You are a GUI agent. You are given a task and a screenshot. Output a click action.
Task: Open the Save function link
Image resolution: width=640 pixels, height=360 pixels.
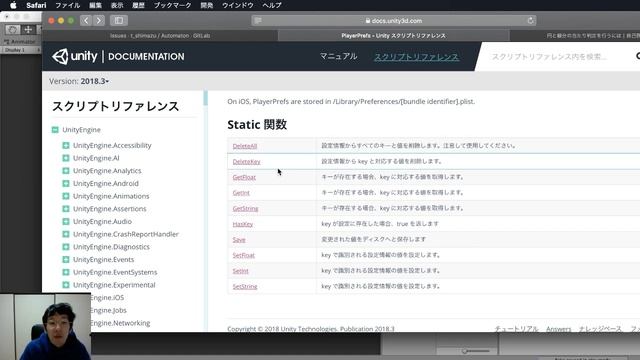click(239, 240)
